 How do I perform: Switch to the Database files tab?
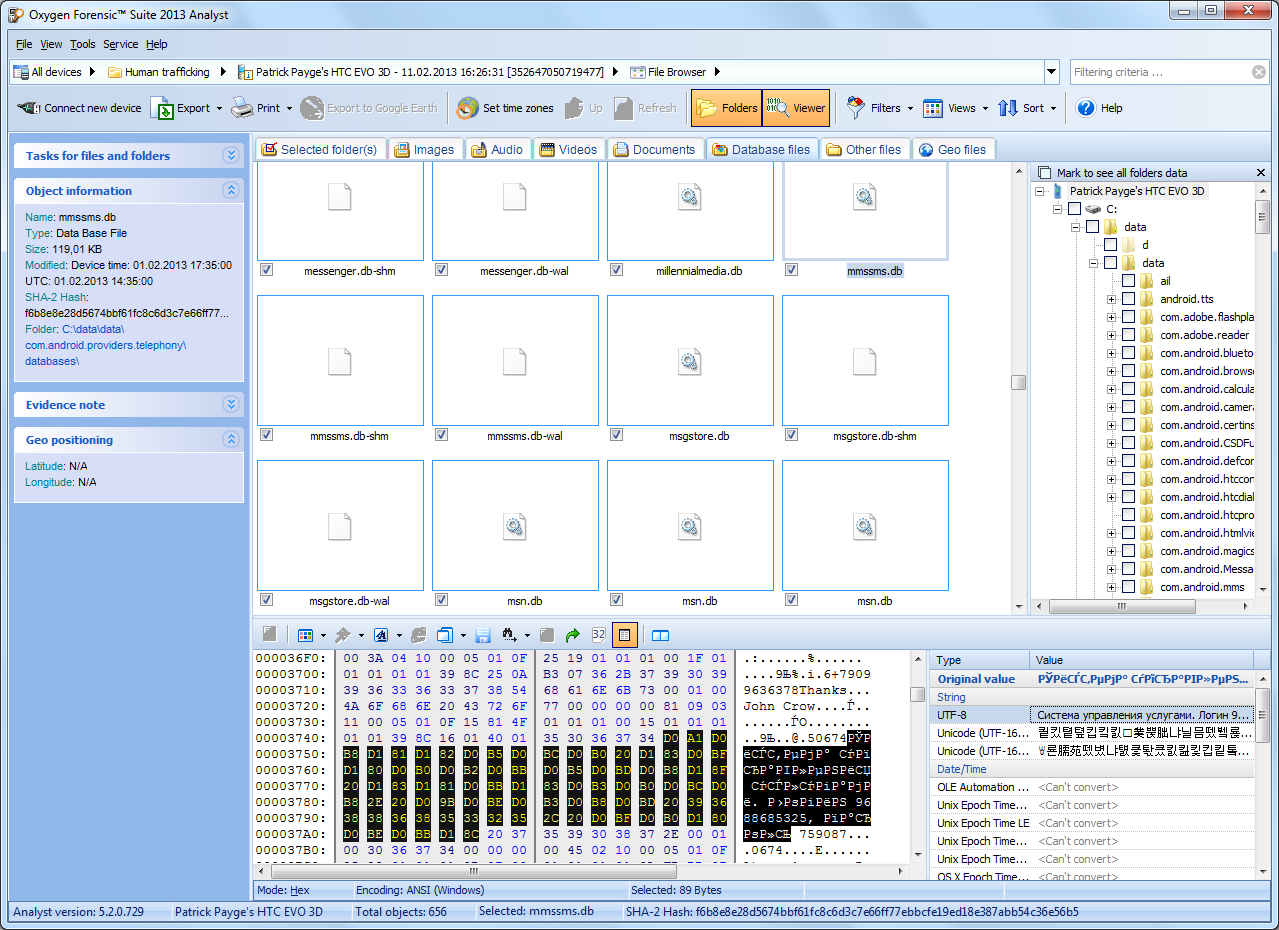(x=761, y=149)
